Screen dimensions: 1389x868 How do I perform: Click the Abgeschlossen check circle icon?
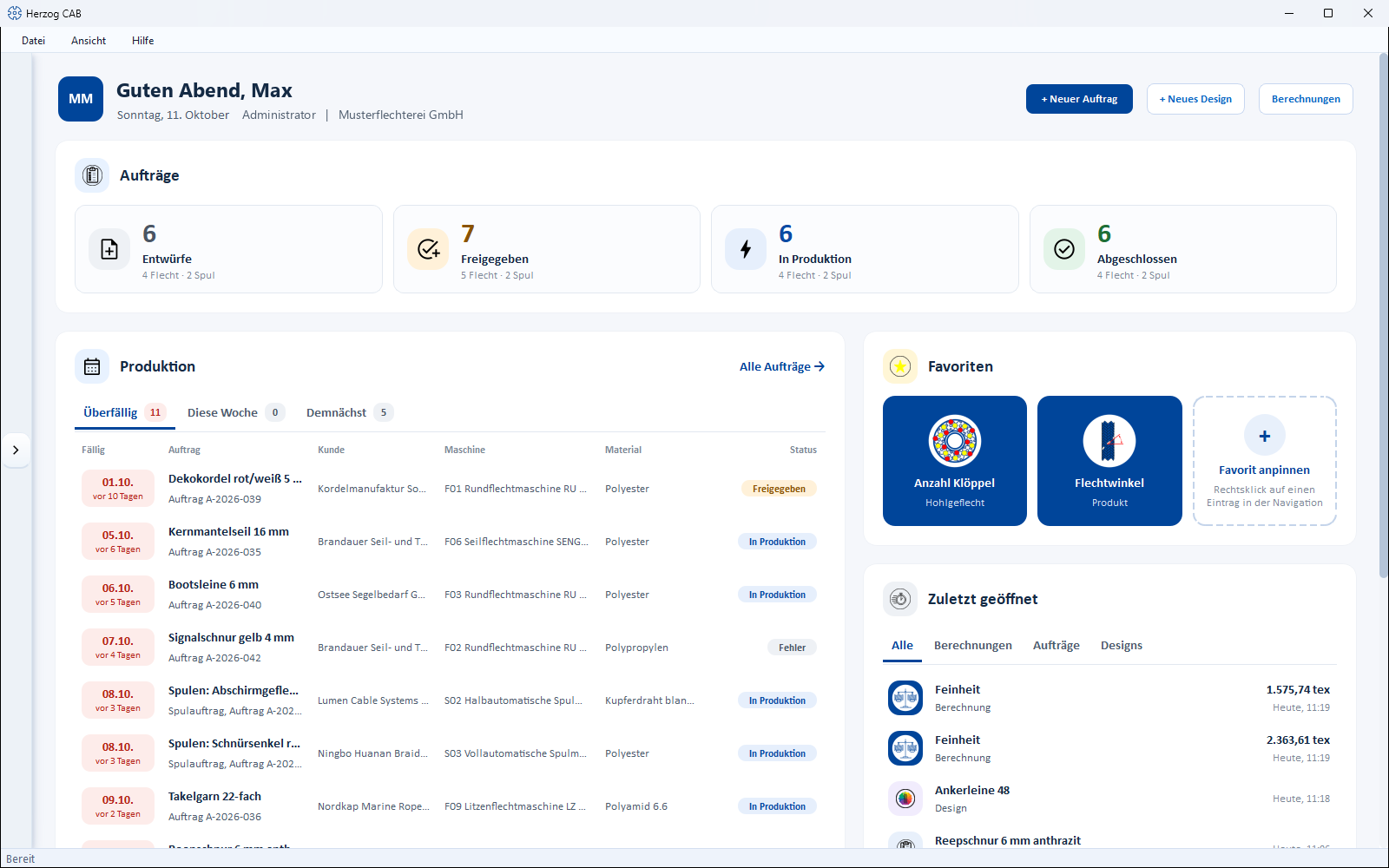[1064, 249]
